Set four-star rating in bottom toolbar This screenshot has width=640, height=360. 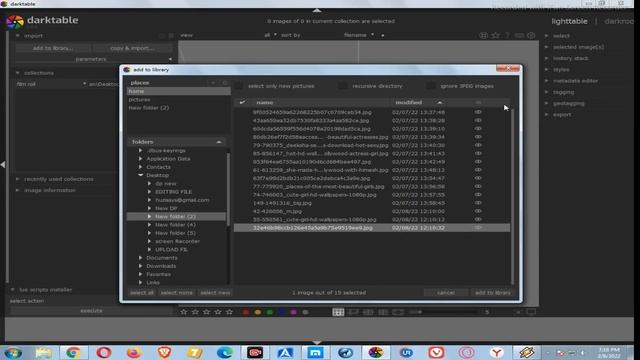pos(218,312)
